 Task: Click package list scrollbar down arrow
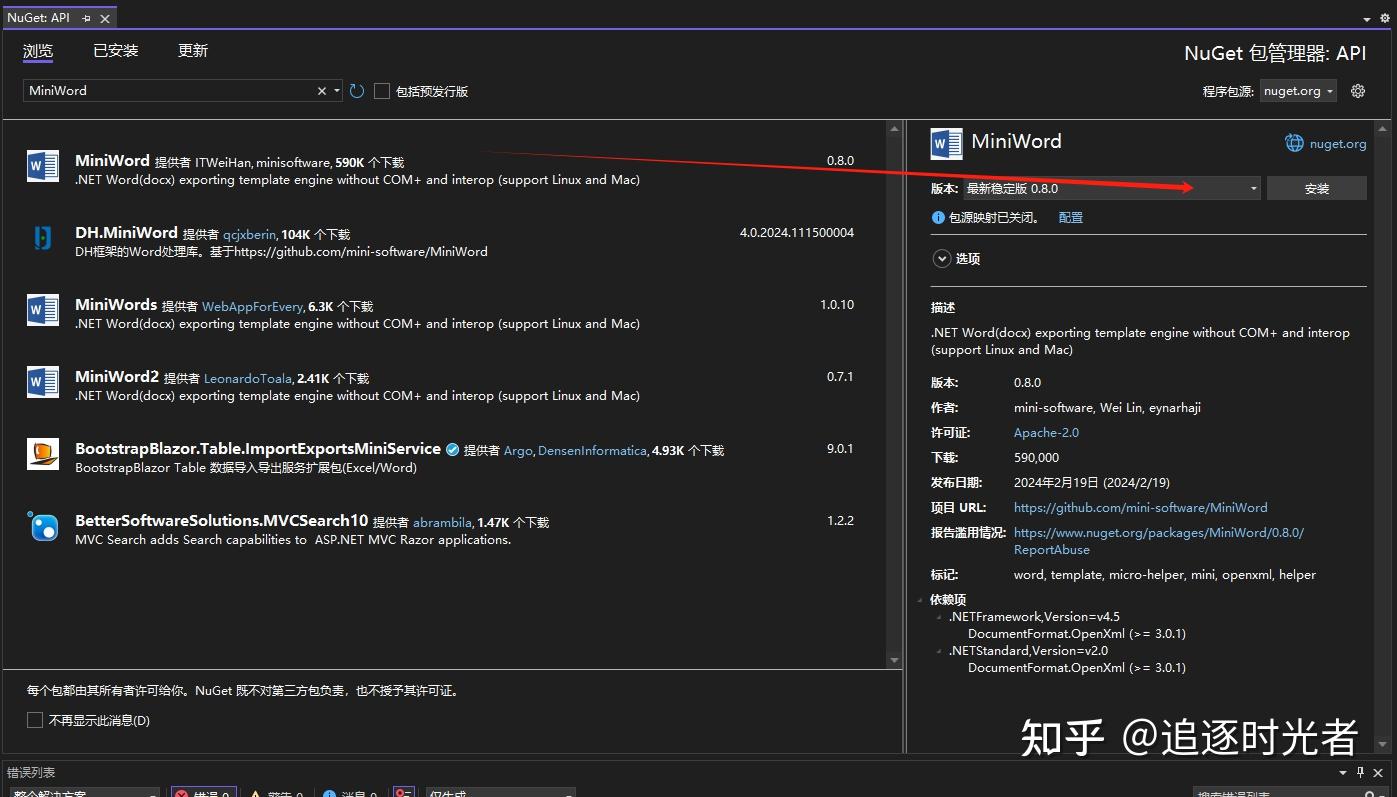point(894,661)
